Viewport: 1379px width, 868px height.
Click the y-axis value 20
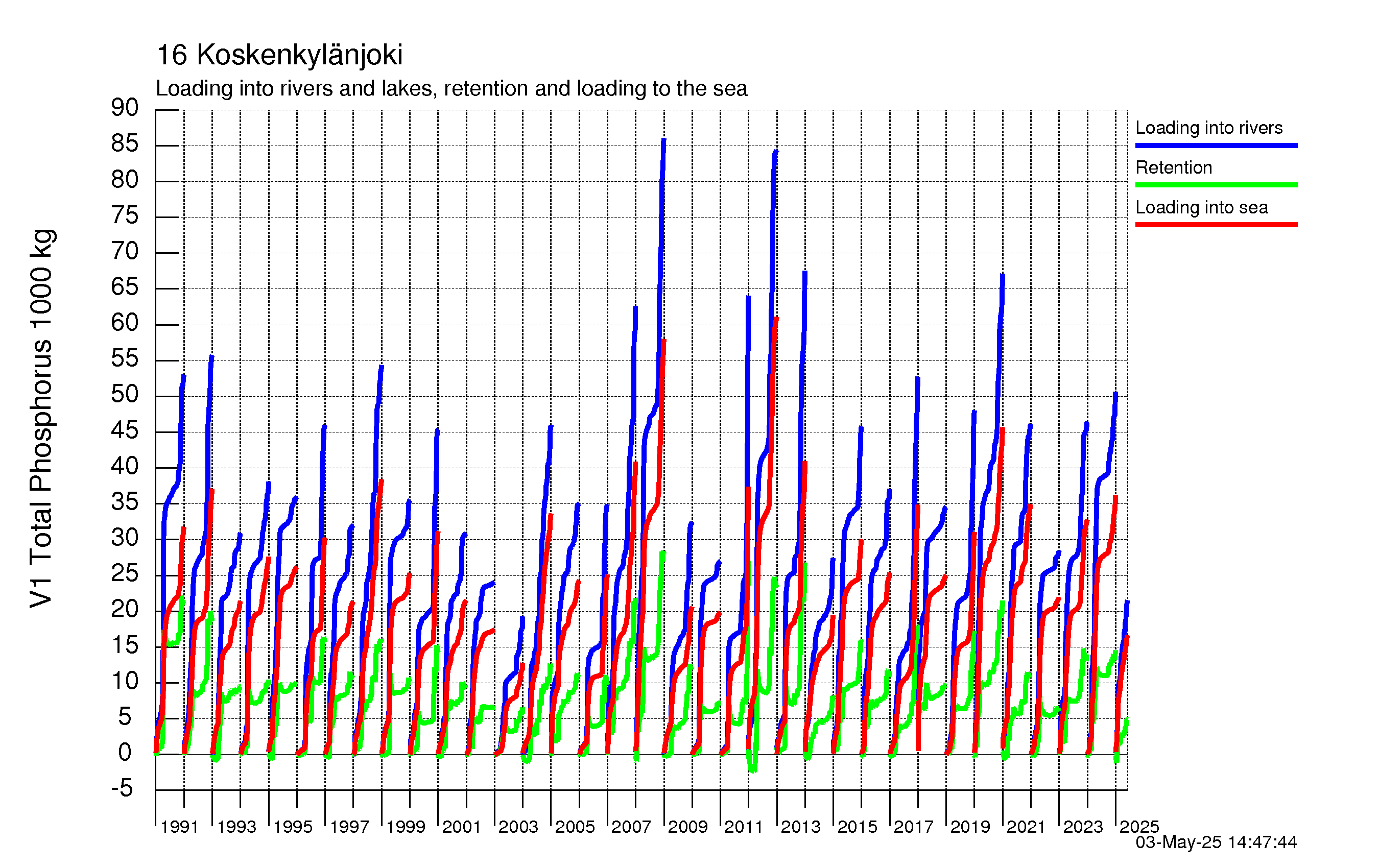[125, 609]
